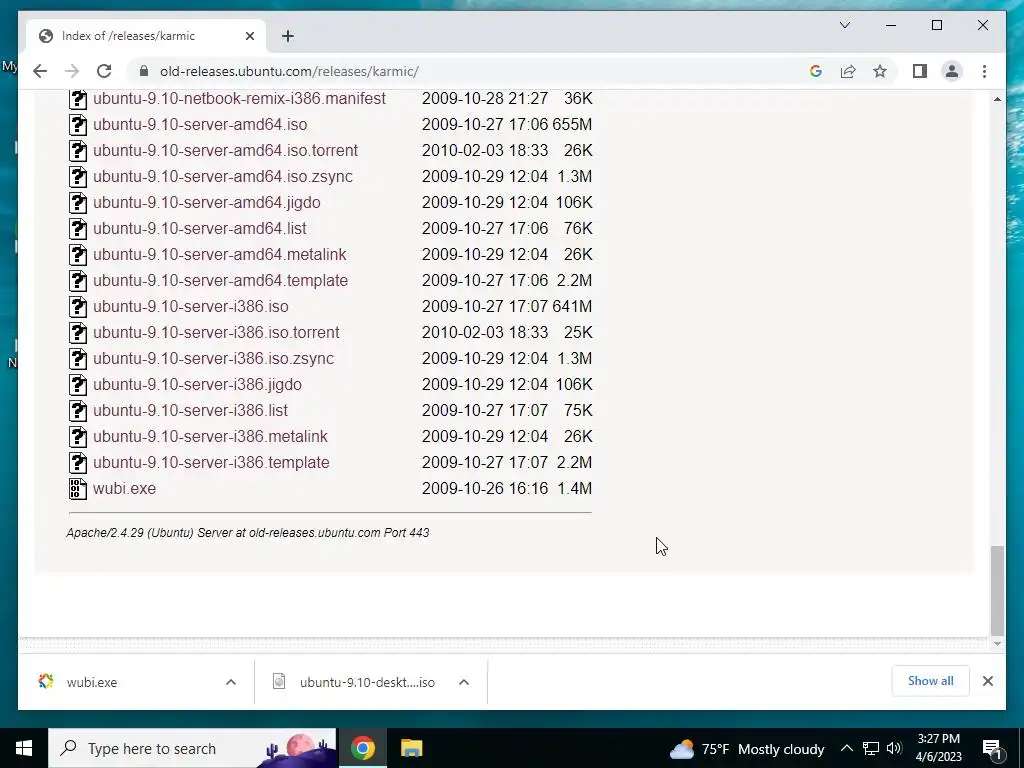Image resolution: width=1024 pixels, height=768 pixels.
Task: Show hidden system tray icons
Action: pyautogui.click(x=846, y=748)
